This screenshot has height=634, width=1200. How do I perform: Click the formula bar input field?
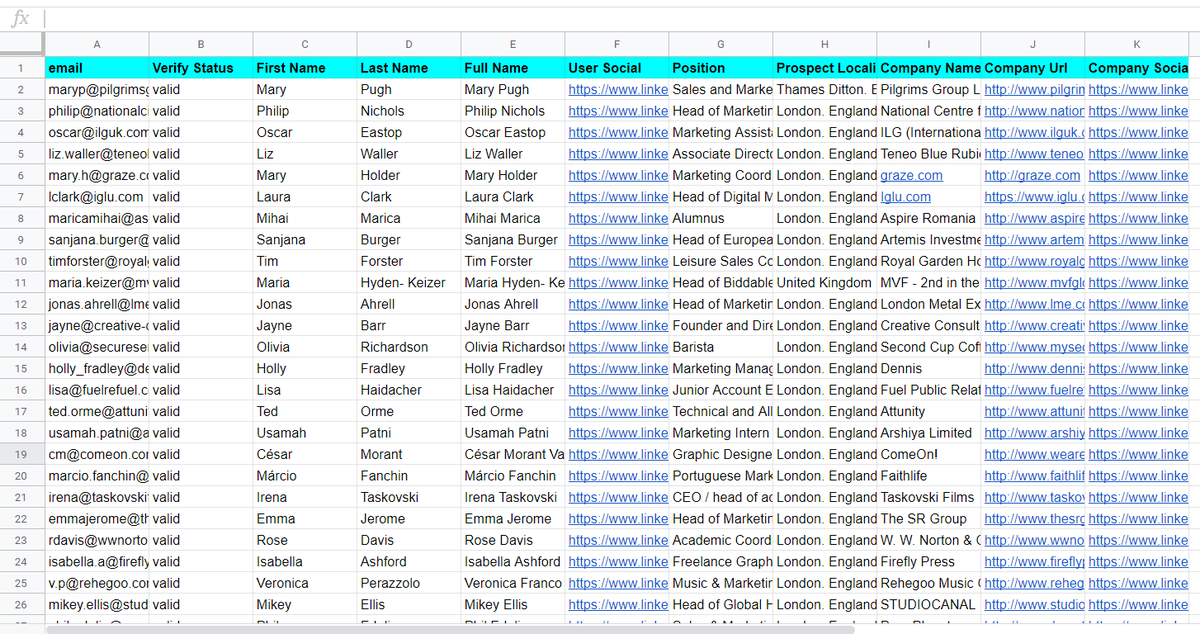click(x=620, y=18)
